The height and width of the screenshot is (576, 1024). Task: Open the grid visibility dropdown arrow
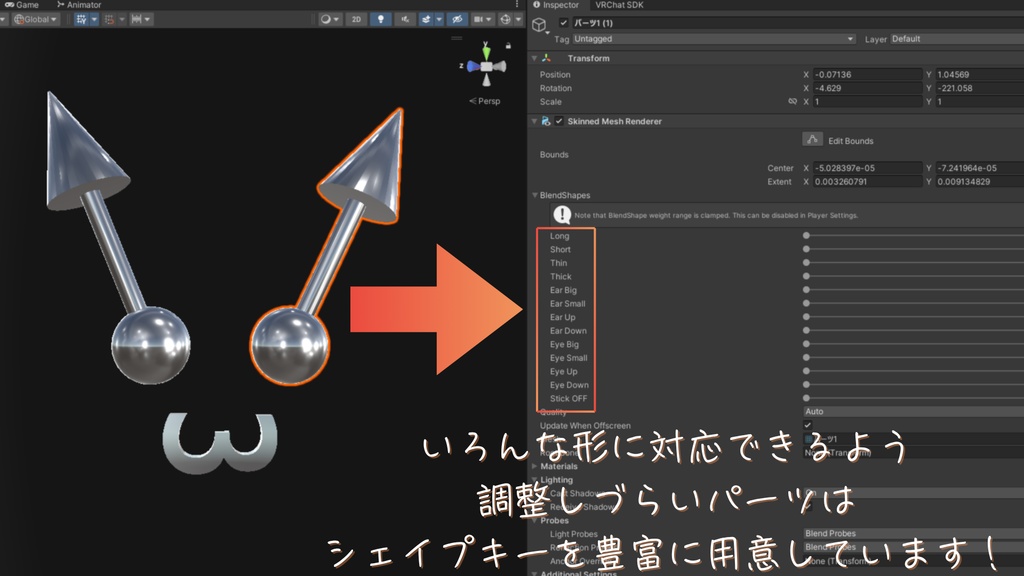94,20
